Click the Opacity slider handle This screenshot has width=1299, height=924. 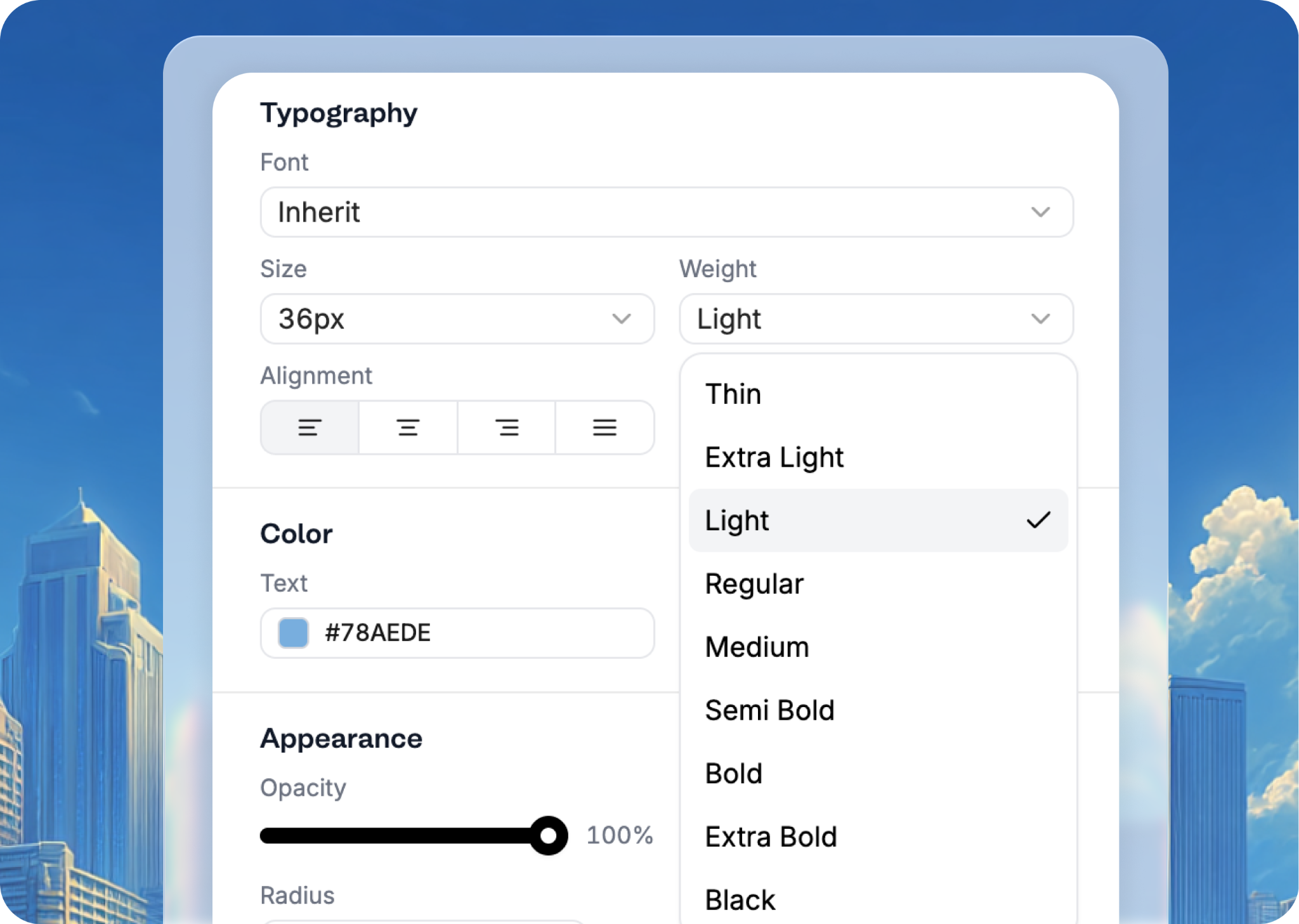[549, 836]
